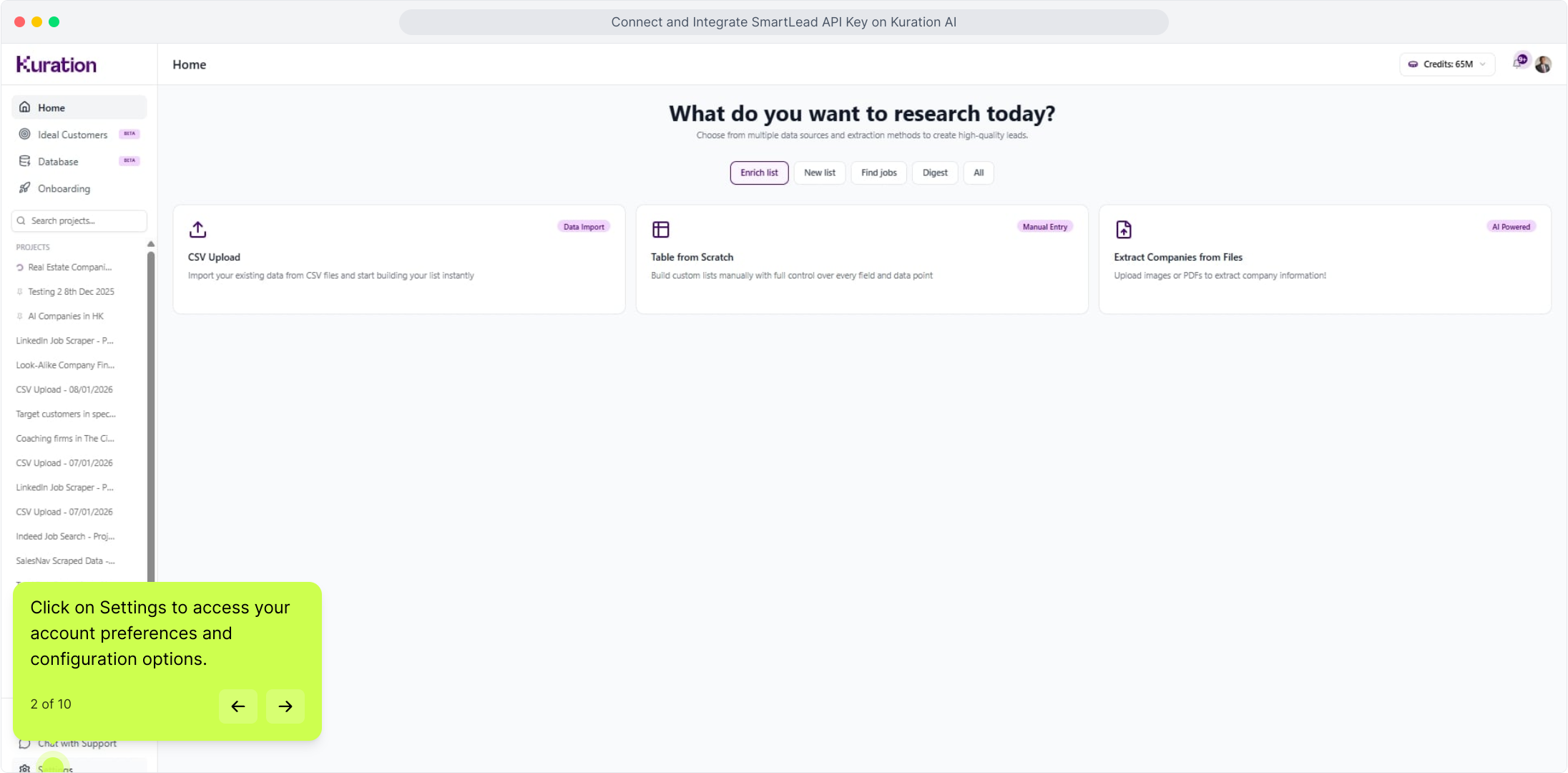Image resolution: width=1568 pixels, height=773 pixels.
Task: Click the Database icon in the sidebar
Action: [x=25, y=161]
